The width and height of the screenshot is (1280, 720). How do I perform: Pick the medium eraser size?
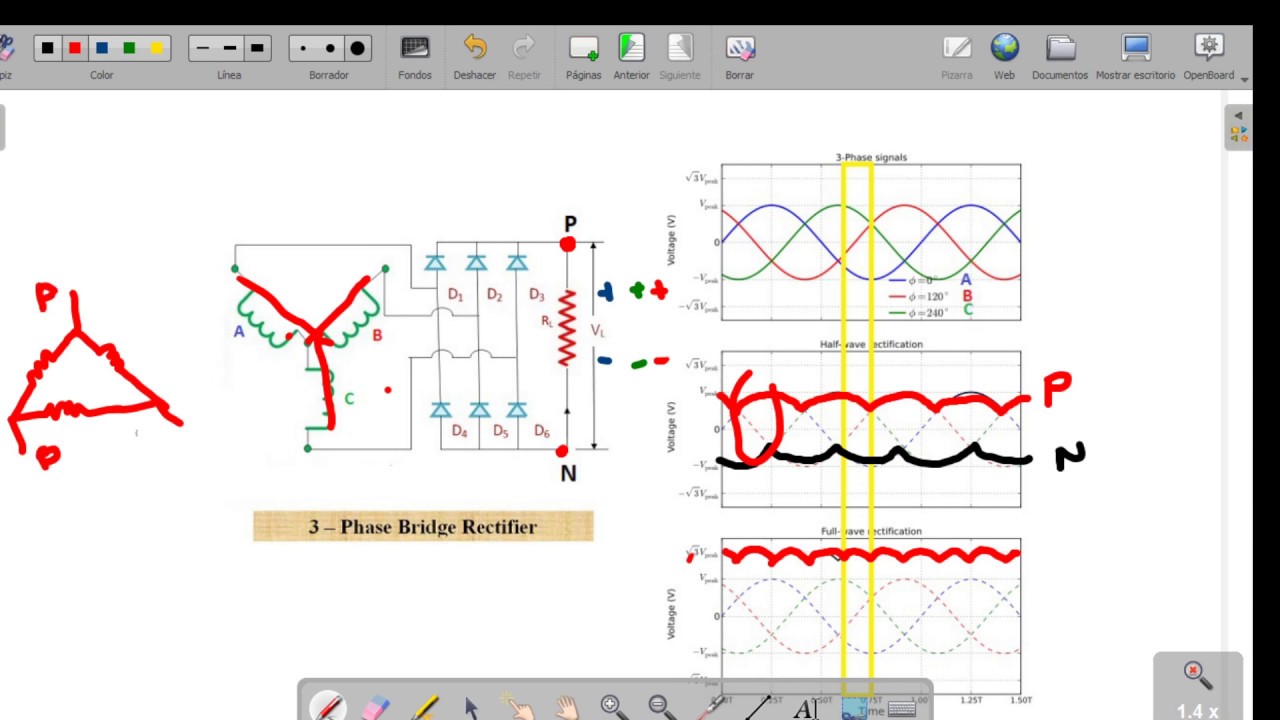point(330,48)
